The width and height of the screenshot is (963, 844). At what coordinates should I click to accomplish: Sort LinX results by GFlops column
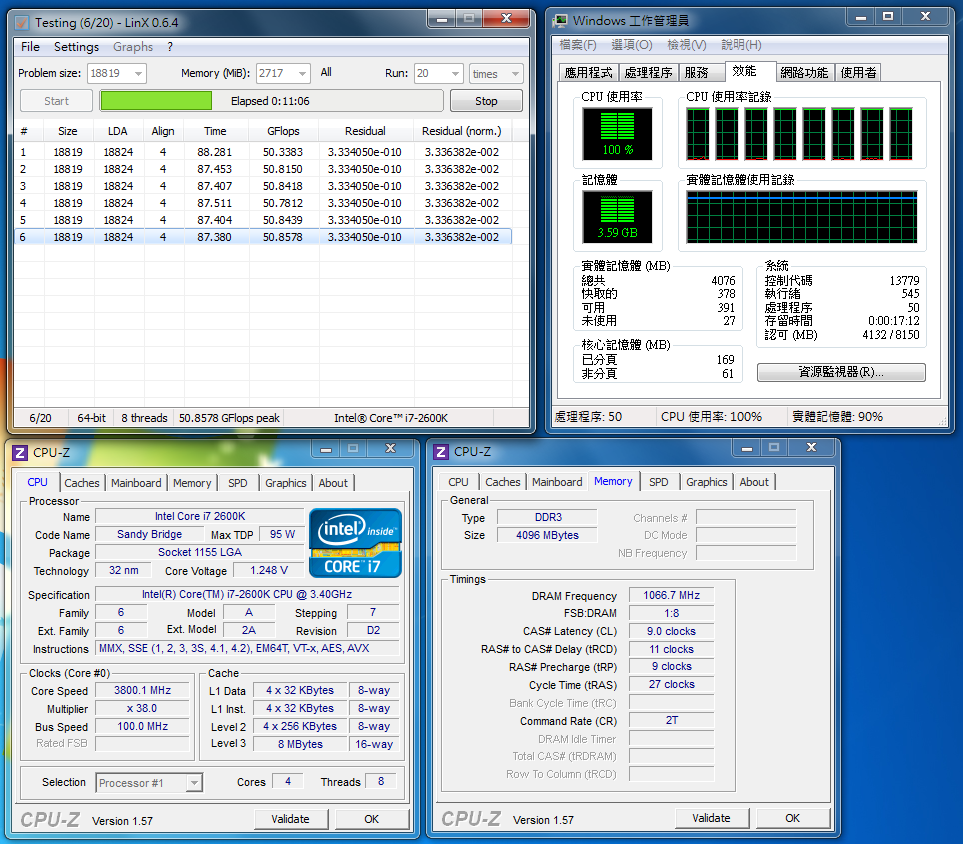pyautogui.click(x=283, y=131)
